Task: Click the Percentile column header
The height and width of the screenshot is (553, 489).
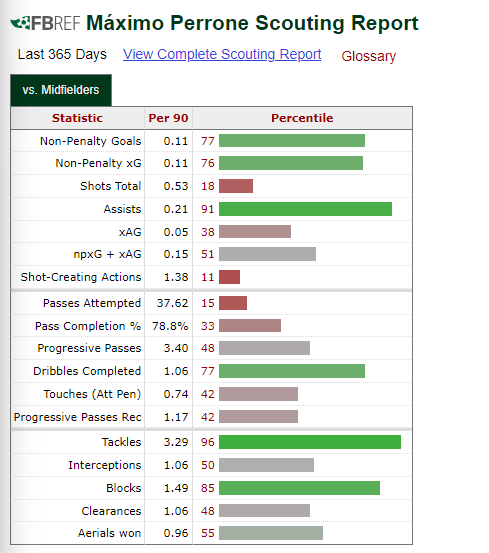Action: click(302, 118)
